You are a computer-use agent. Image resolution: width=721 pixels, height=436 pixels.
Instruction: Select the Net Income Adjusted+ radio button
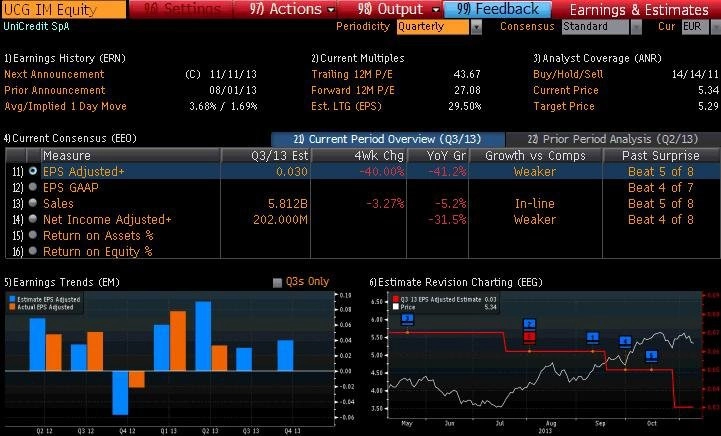[33, 219]
